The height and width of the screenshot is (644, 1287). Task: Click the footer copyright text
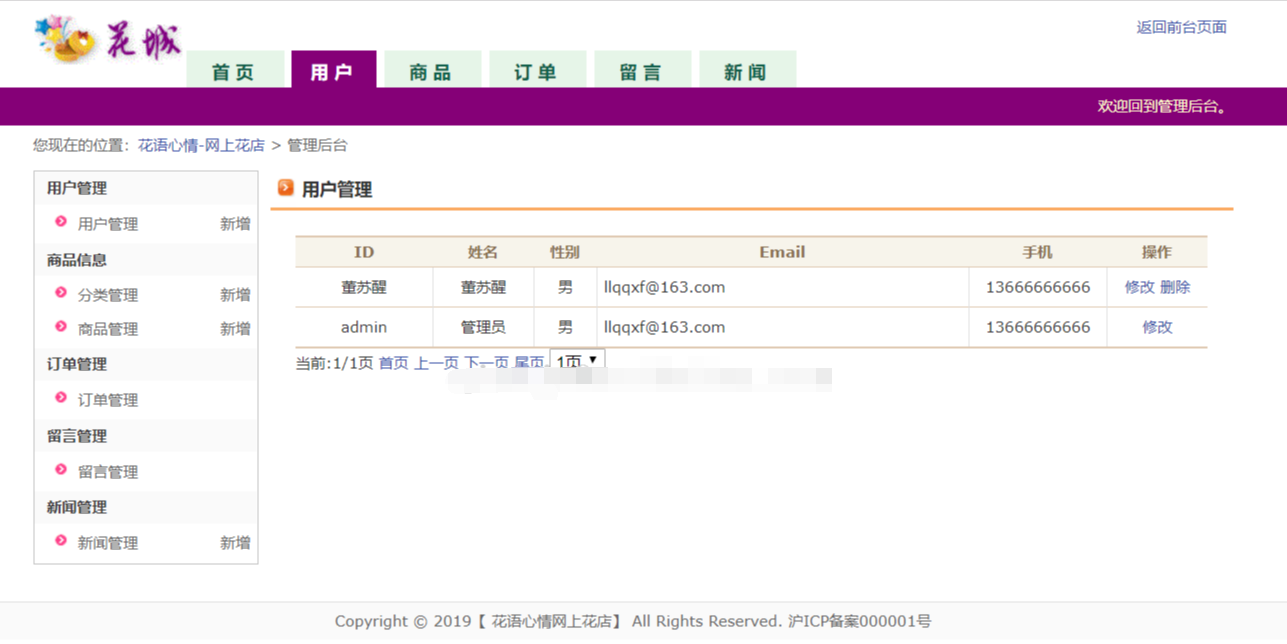point(633,621)
